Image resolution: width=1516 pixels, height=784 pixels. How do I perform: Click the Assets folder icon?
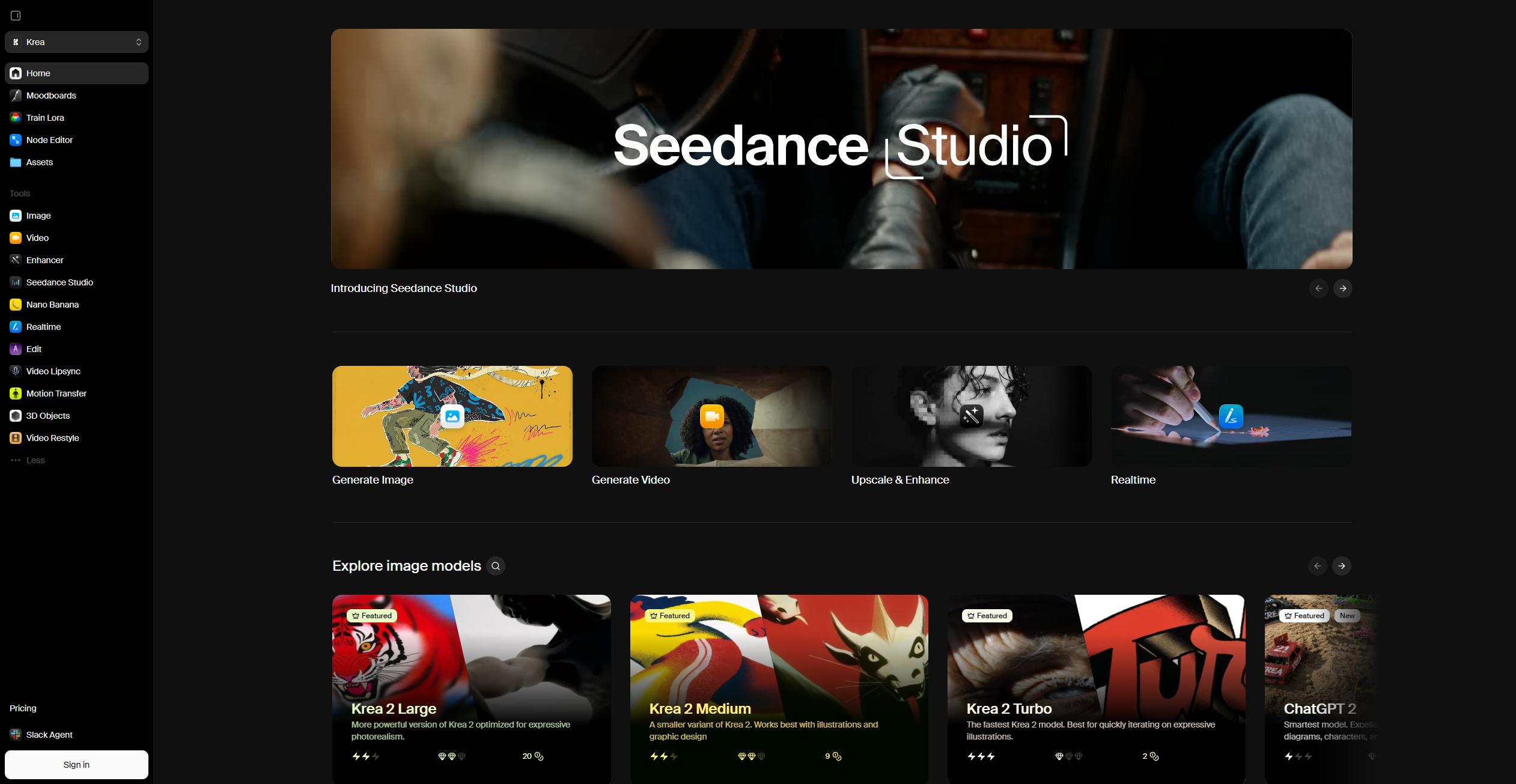16,162
